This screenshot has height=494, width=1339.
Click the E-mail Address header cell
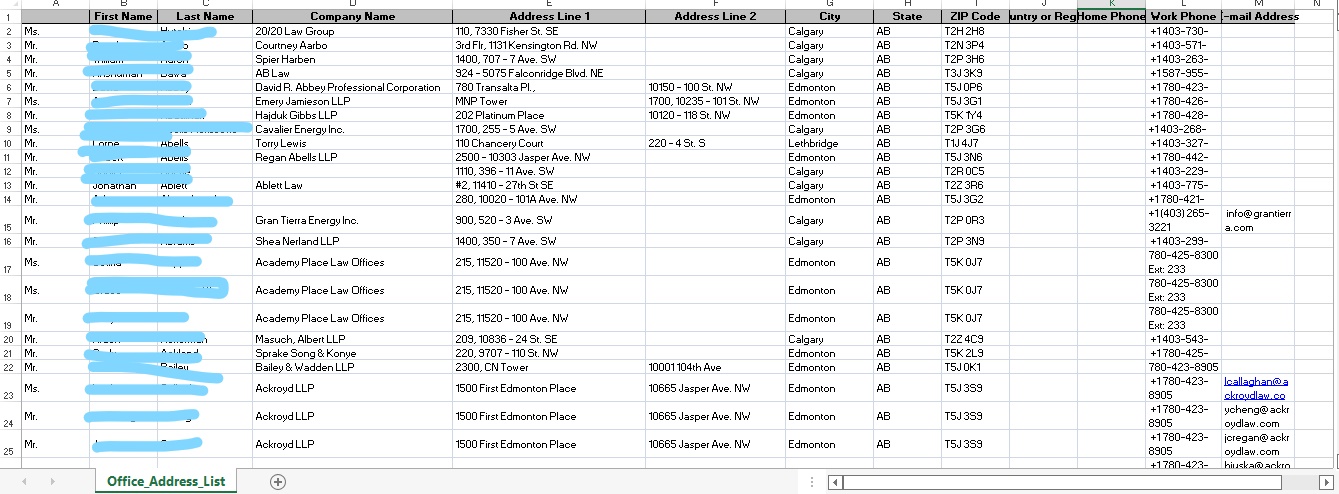[1258, 17]
